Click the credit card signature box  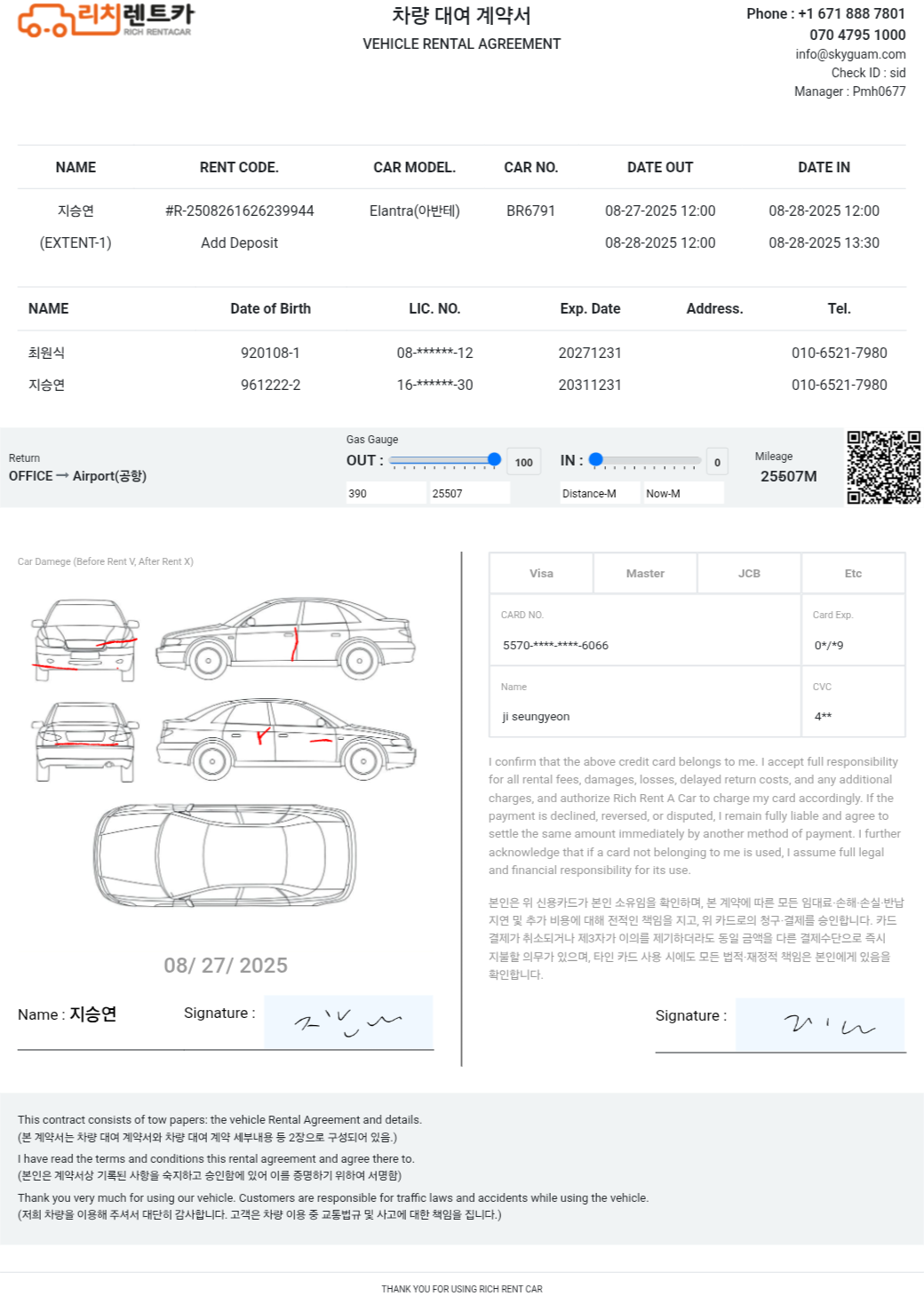coord(819,1025)
